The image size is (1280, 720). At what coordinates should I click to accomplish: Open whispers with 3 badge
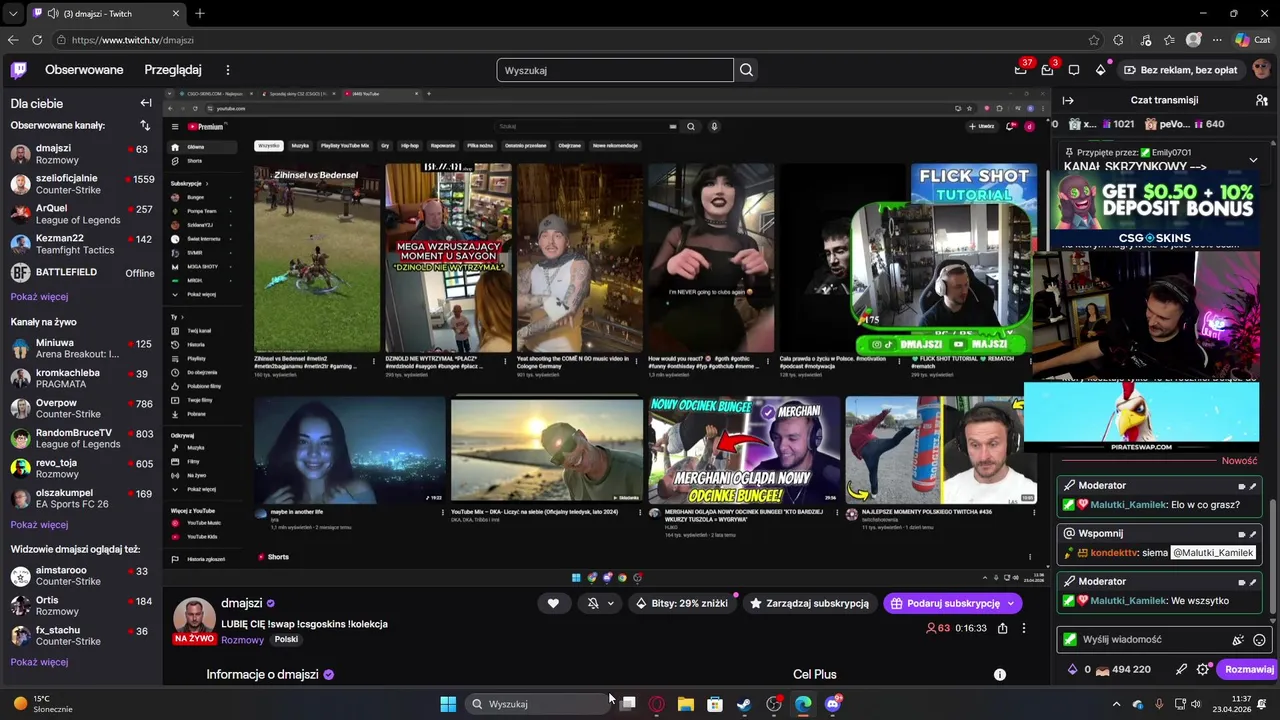click(1047, 70)
